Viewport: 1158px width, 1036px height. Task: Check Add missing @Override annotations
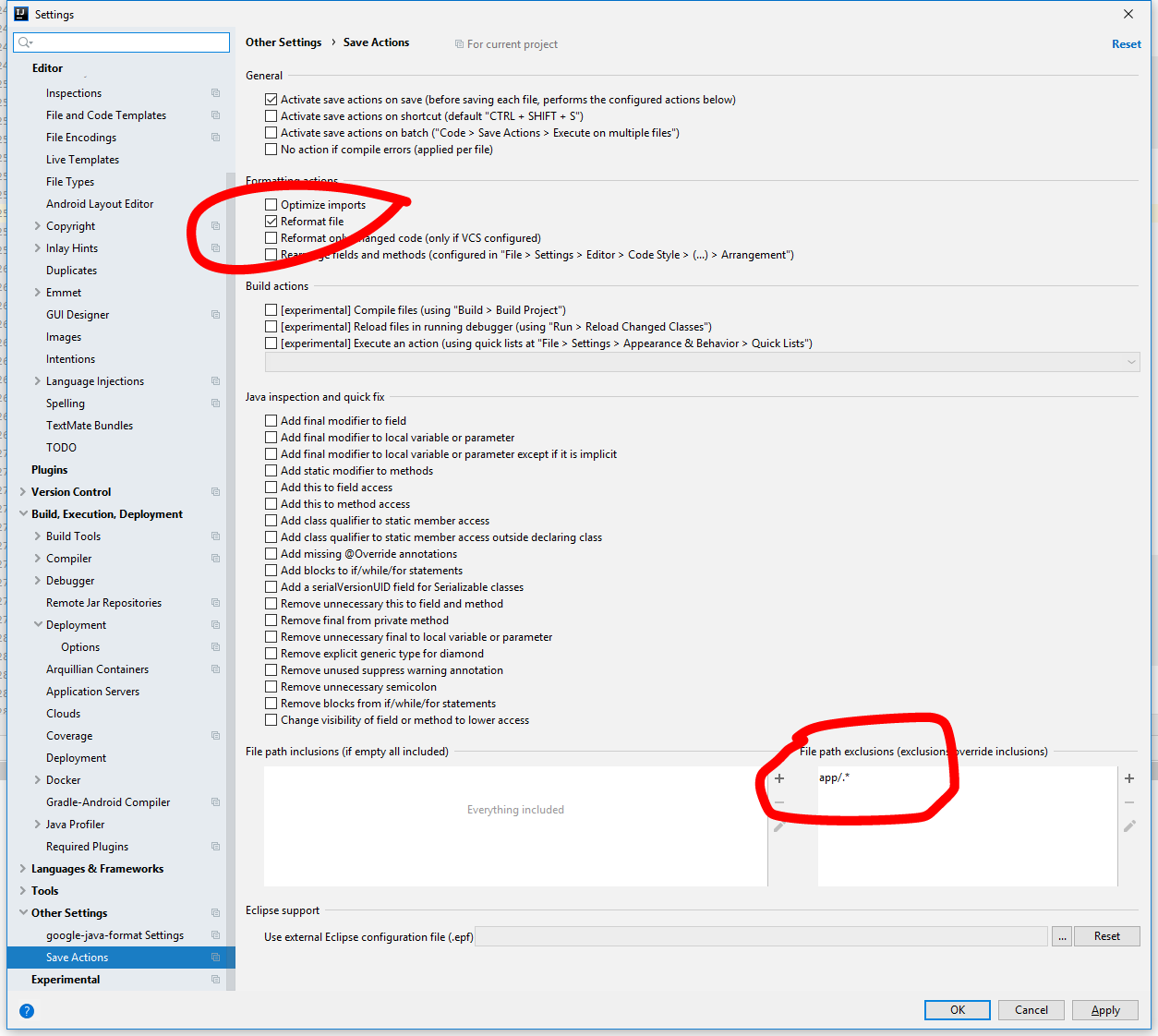tap(271, 553)
